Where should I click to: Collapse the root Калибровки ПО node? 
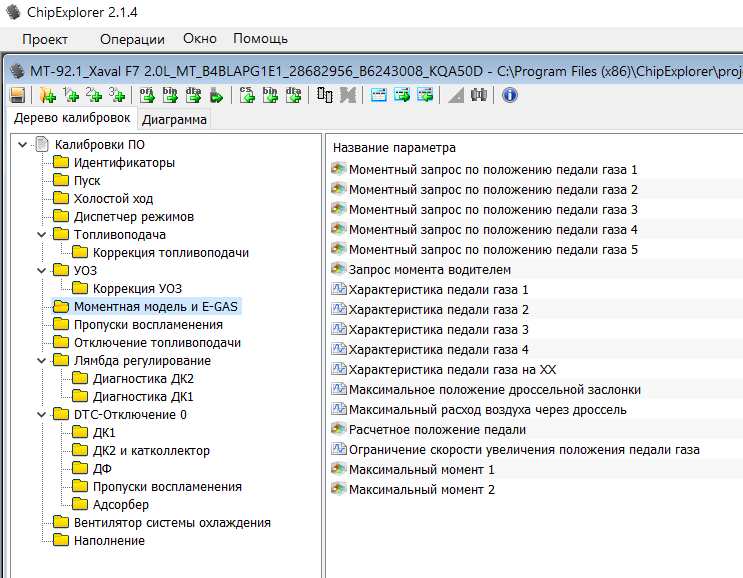click(x=22, y=145)
